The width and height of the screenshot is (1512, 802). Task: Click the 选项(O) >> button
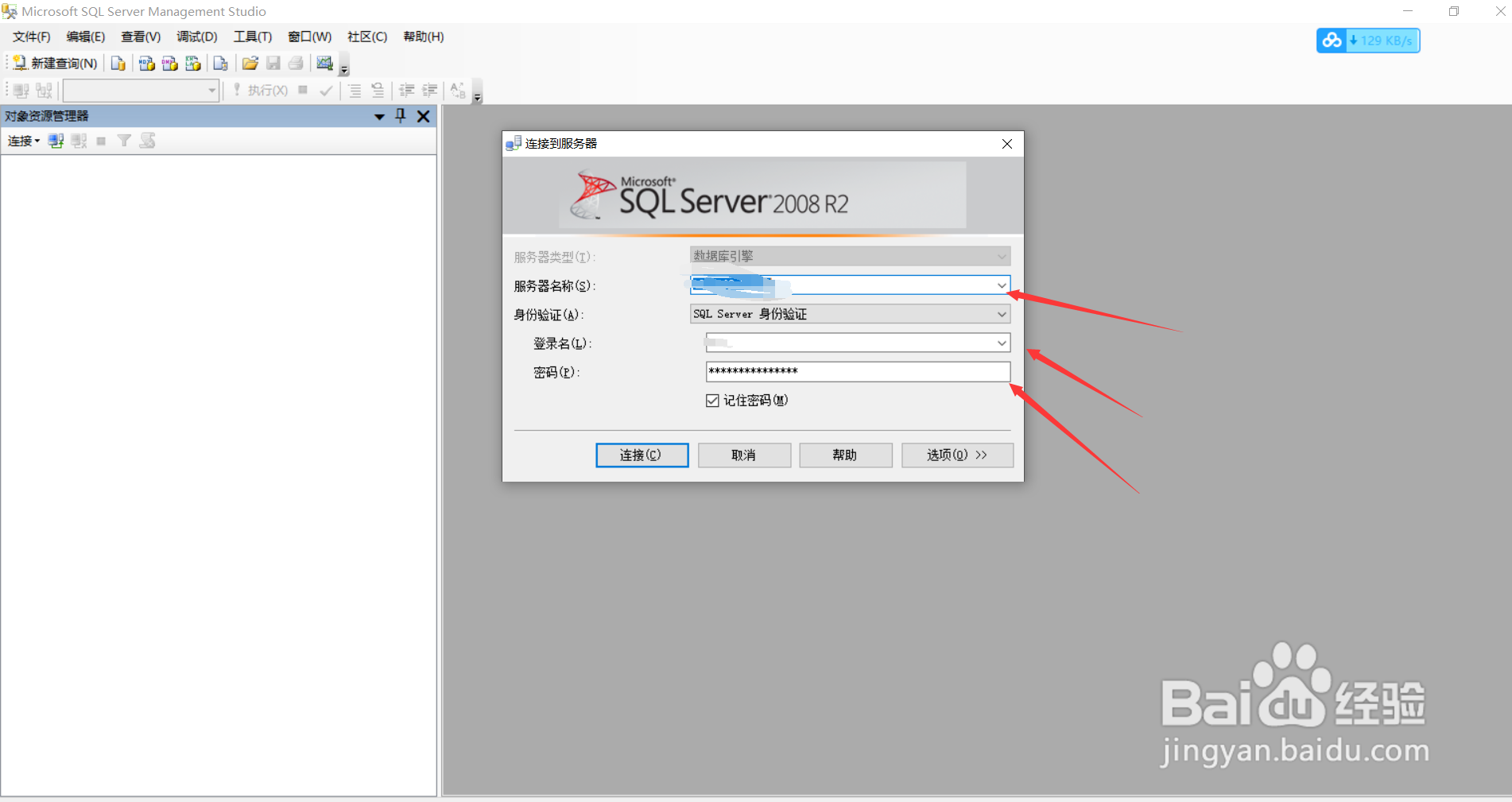[x=957, y=455]
